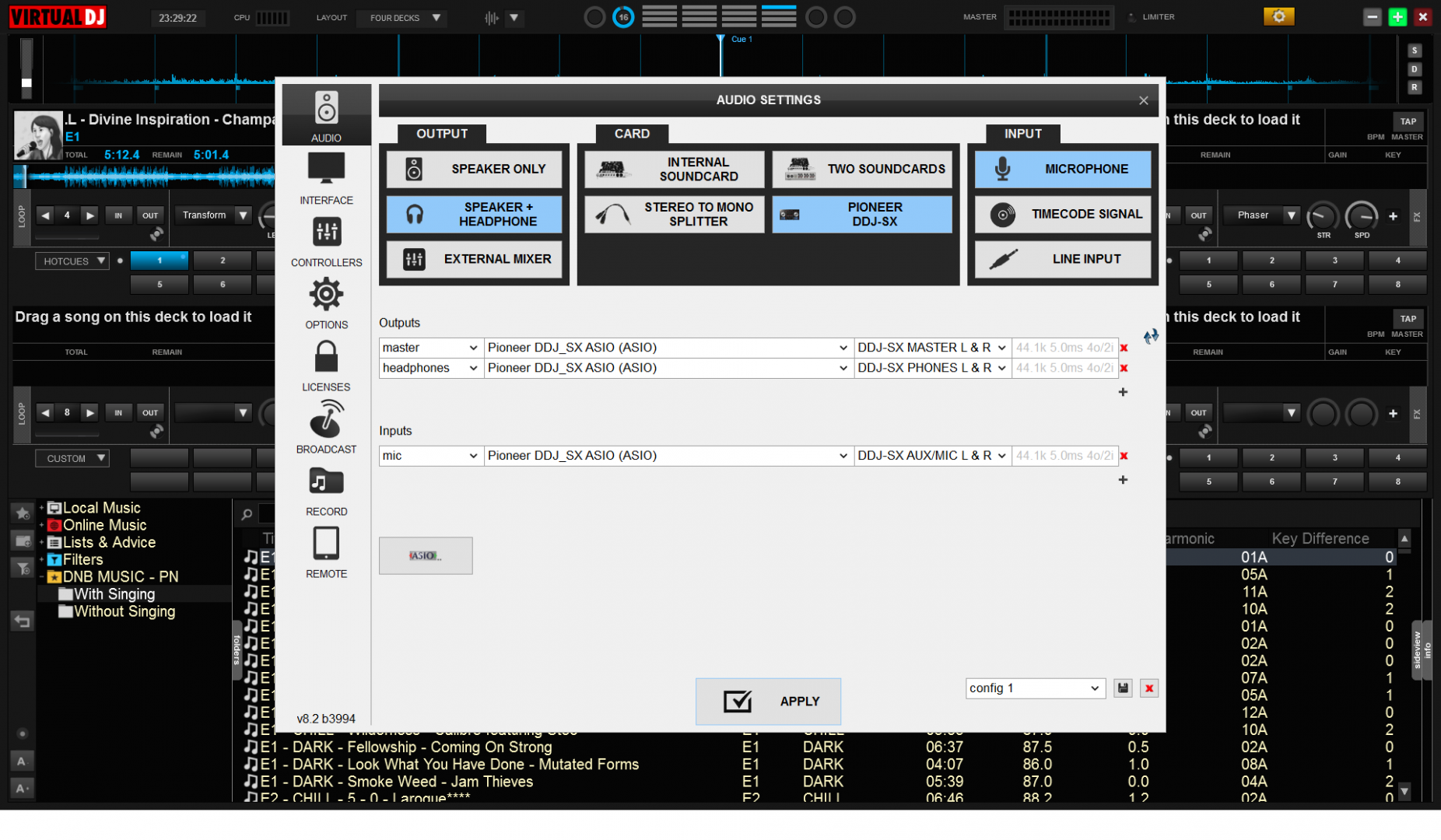Screen dimensions: 1441x840
Task: Select Stereo to Mono Splitter option
Action: point(674,214)
